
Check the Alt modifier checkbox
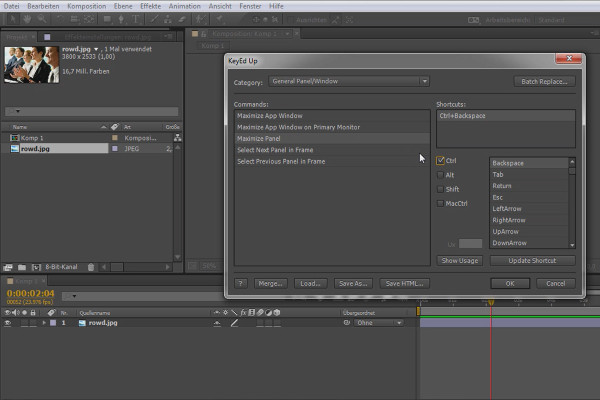click(x=440, y=175)
